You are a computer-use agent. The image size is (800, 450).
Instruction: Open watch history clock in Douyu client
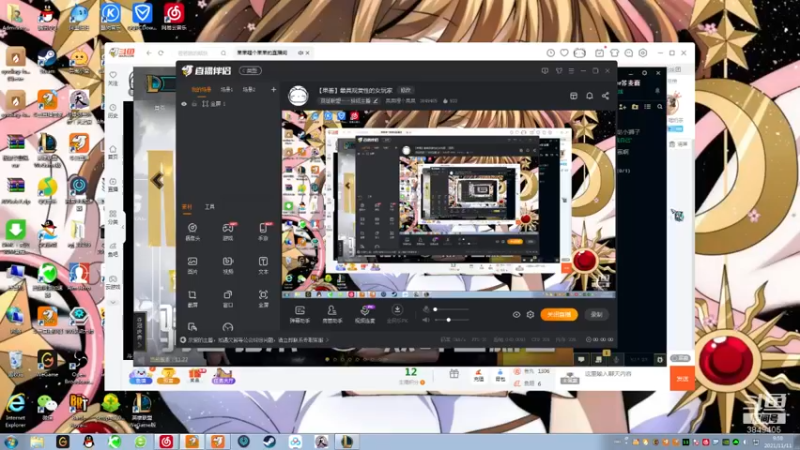(551, 53)
